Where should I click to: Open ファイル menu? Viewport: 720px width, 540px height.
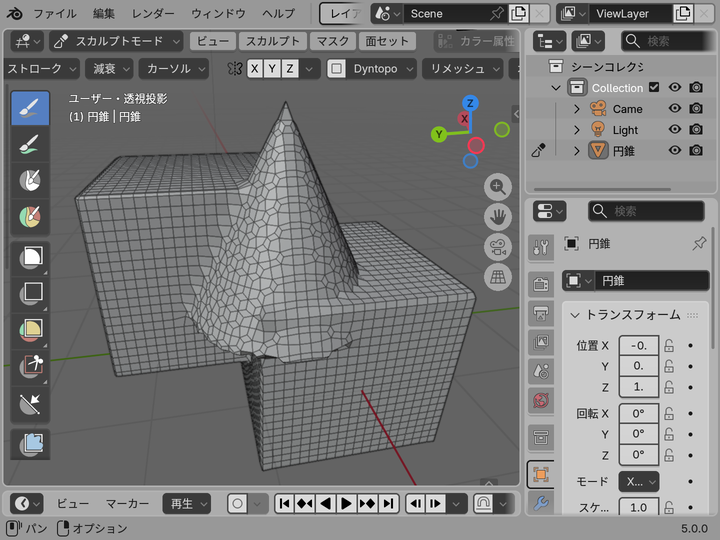[55, 14]
